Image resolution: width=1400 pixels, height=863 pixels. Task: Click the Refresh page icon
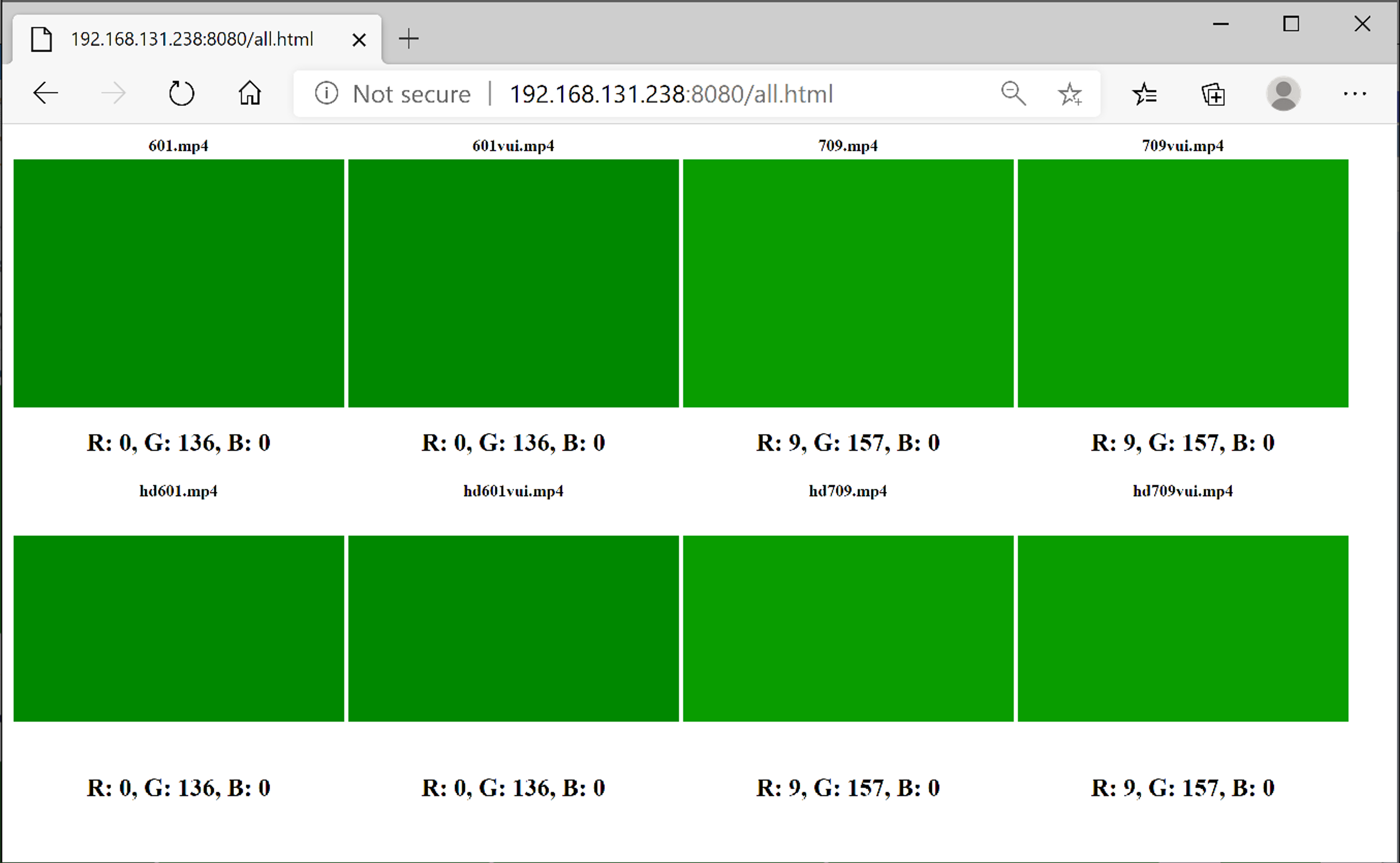pyautogui.click(x=182, y=94)
